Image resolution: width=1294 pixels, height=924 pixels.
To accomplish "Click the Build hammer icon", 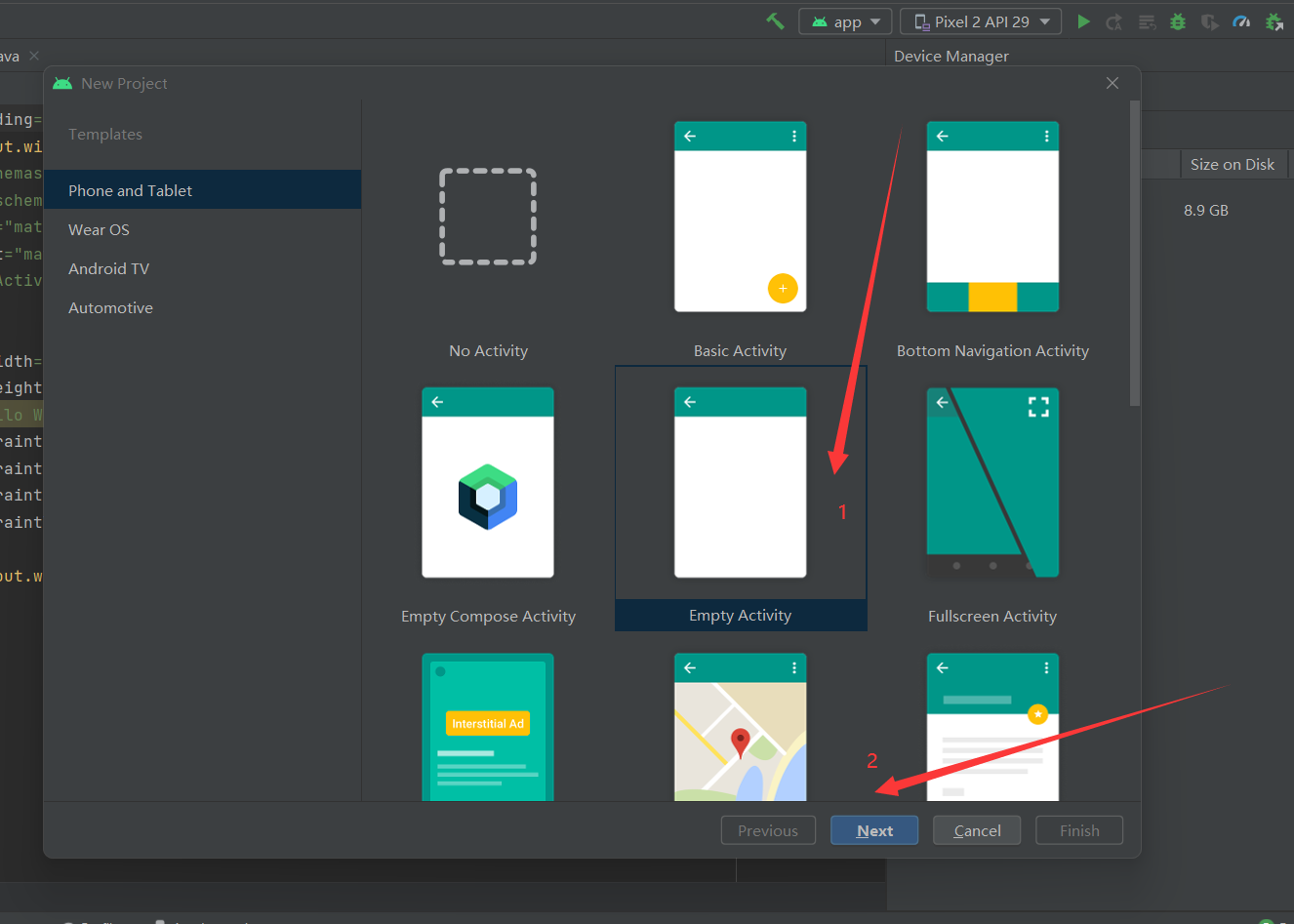I will point(775,20).
